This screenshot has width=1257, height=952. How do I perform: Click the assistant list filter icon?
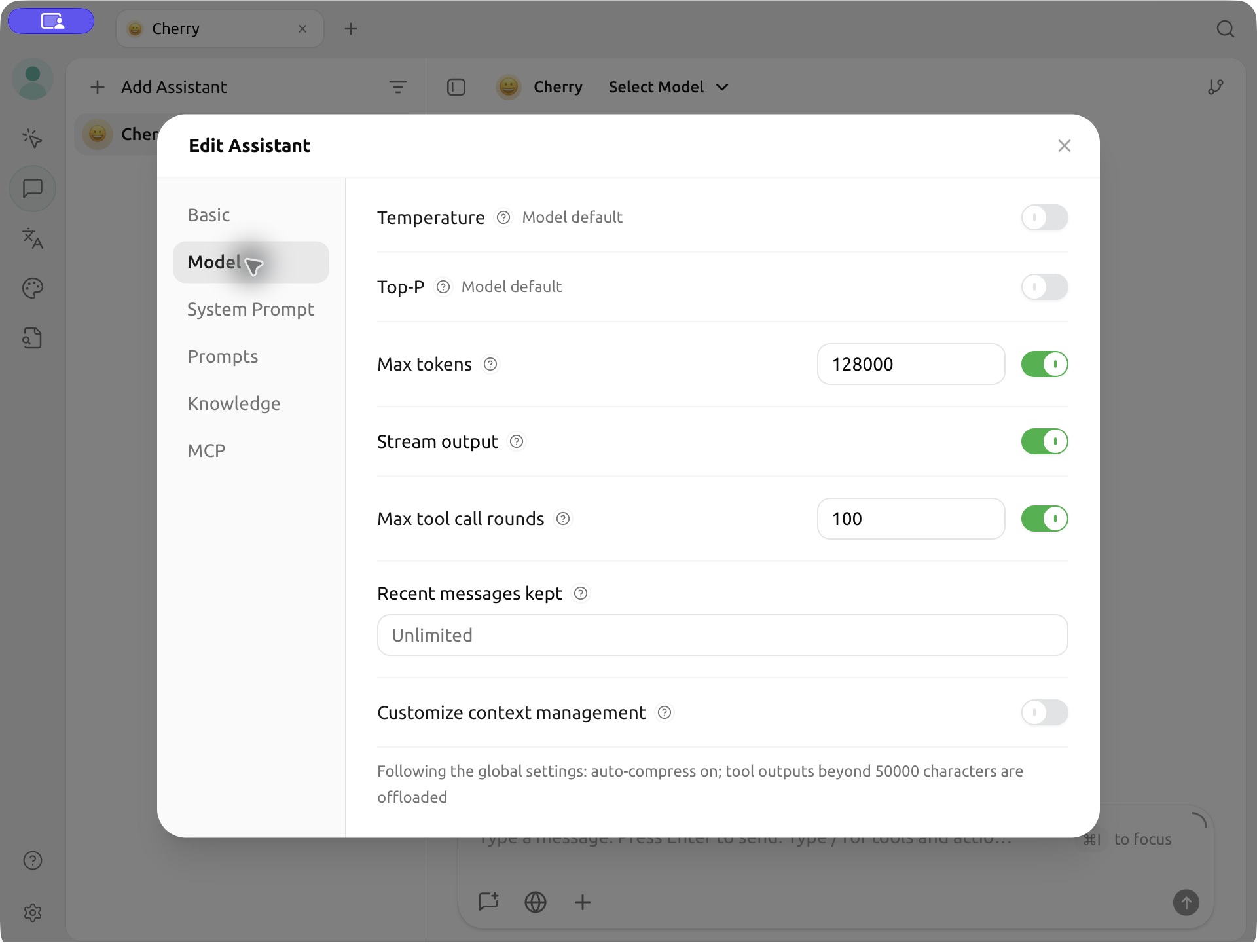click(x=398, y=87)
